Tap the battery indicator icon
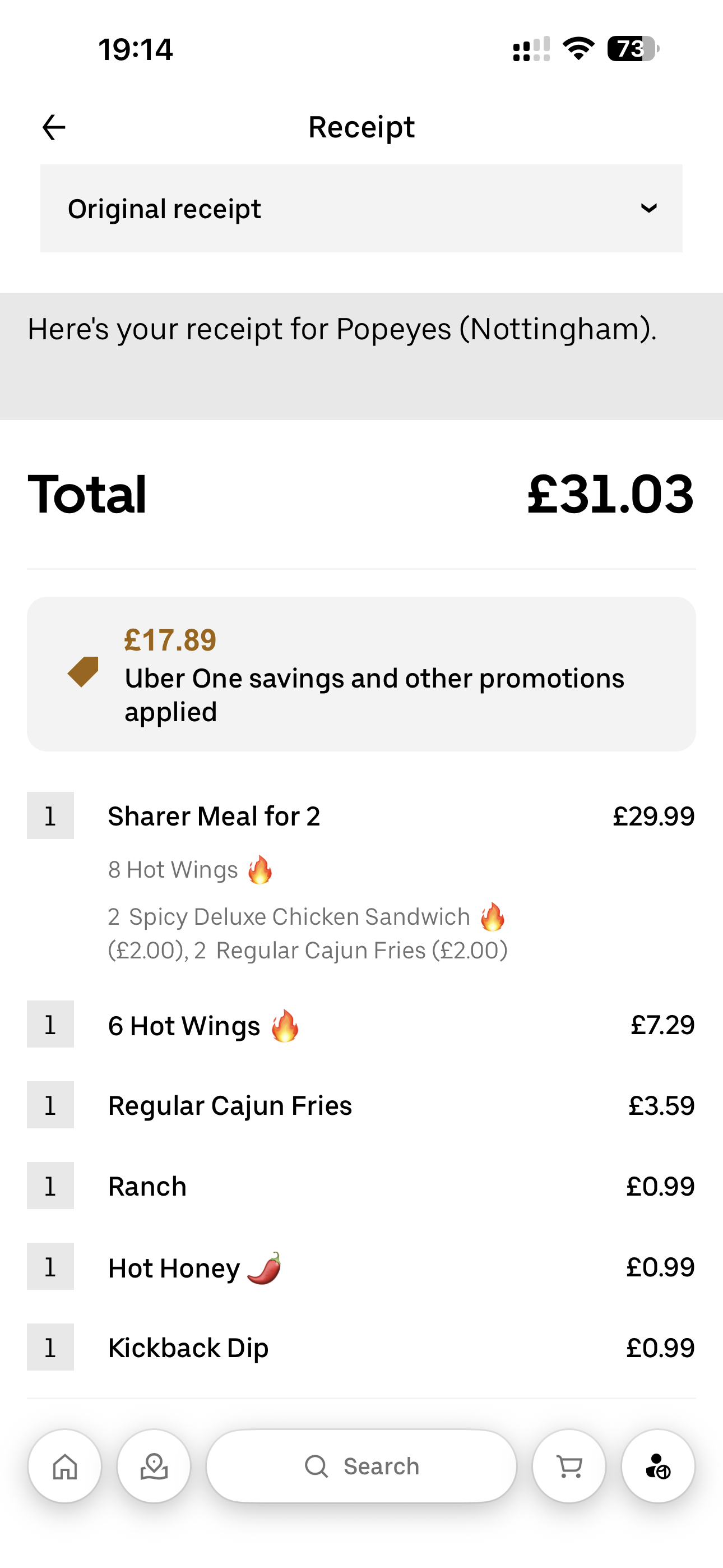Viewport: 723px width, 1568px height. [x=633, y=49]
